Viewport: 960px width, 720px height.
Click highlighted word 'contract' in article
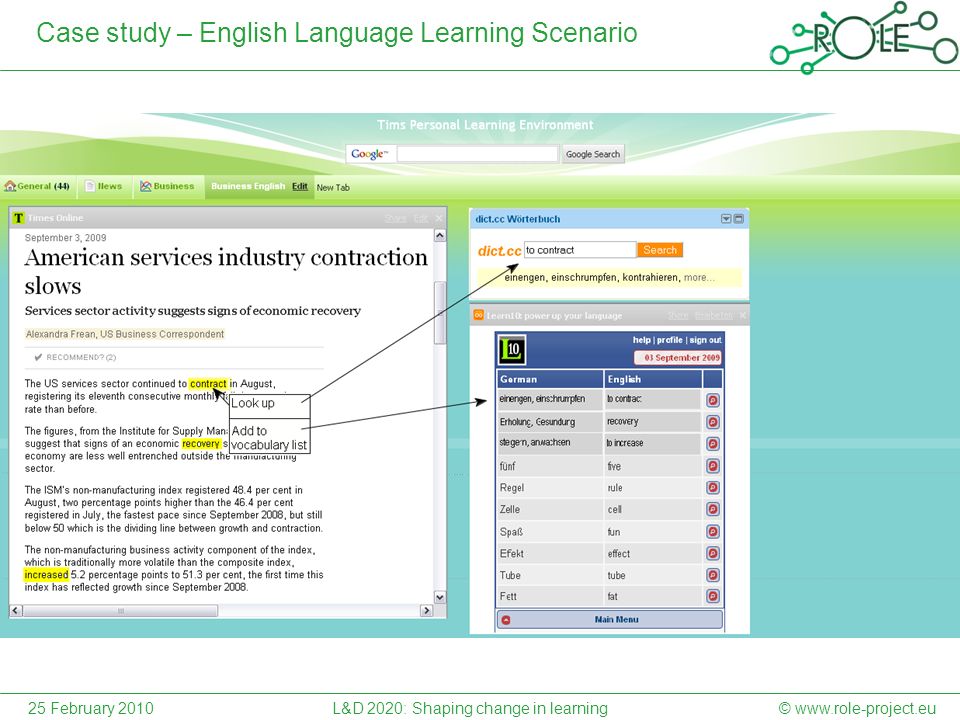tap(208, 383)
